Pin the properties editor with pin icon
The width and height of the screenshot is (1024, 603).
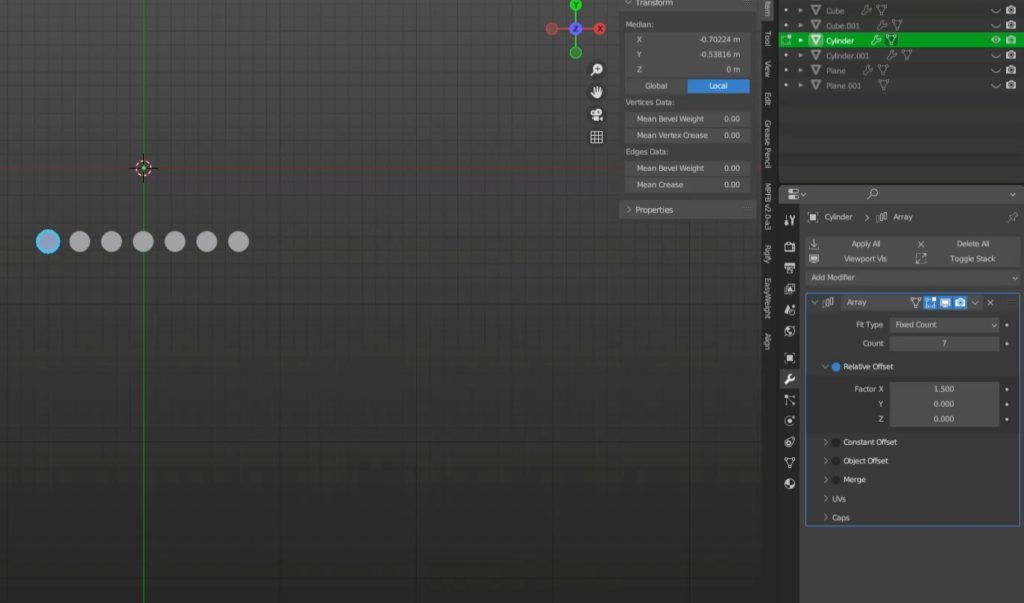(x=1012, y=217)
